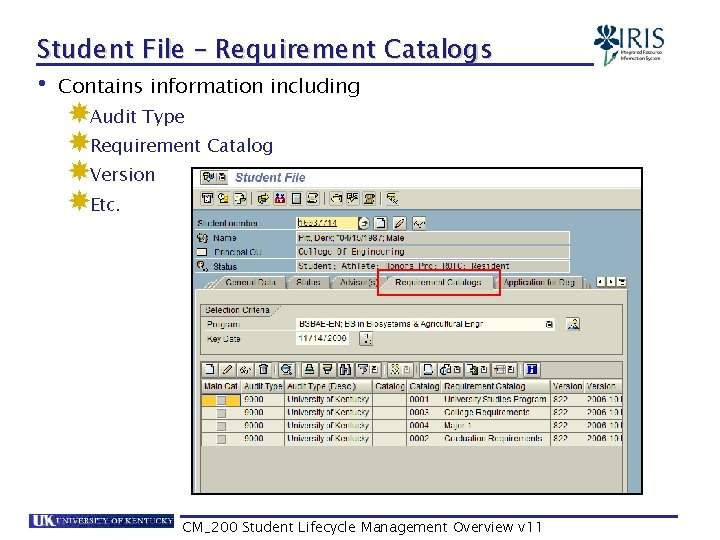The image size is (720, 540).
Task: Click the telephone icon in Student File toolbar
Action: (370, 198)
